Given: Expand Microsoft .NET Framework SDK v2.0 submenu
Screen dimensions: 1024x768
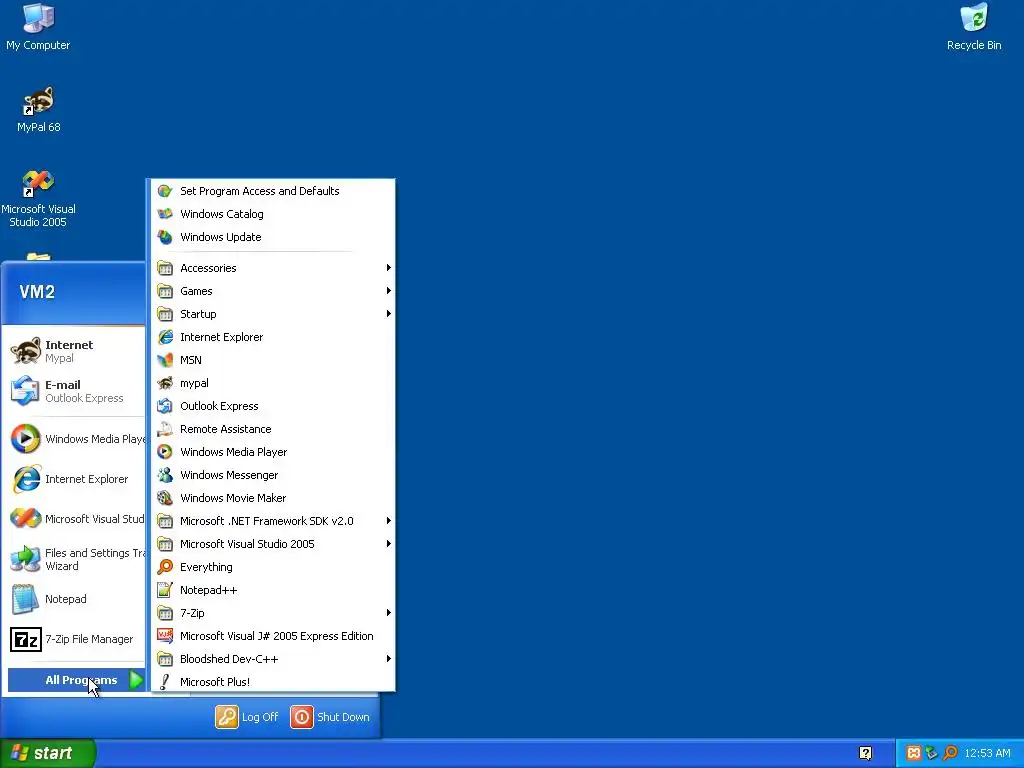Looking at the screenshot, I should pyautogui.click(x=274, y=521).
